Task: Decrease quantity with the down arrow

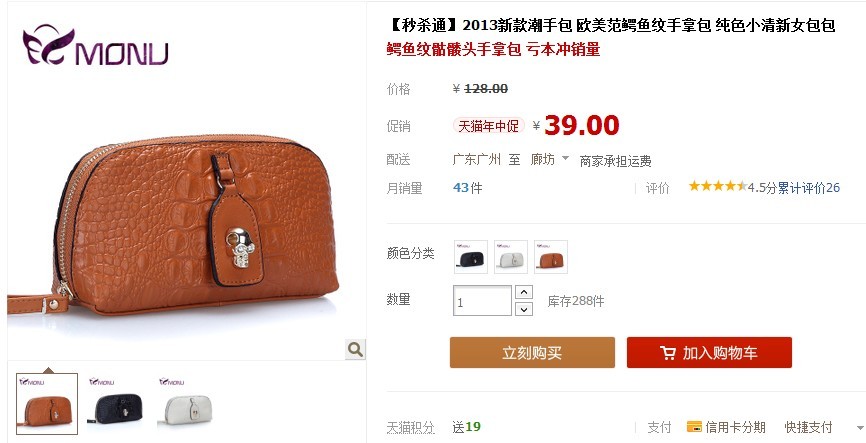Action: 524,309
